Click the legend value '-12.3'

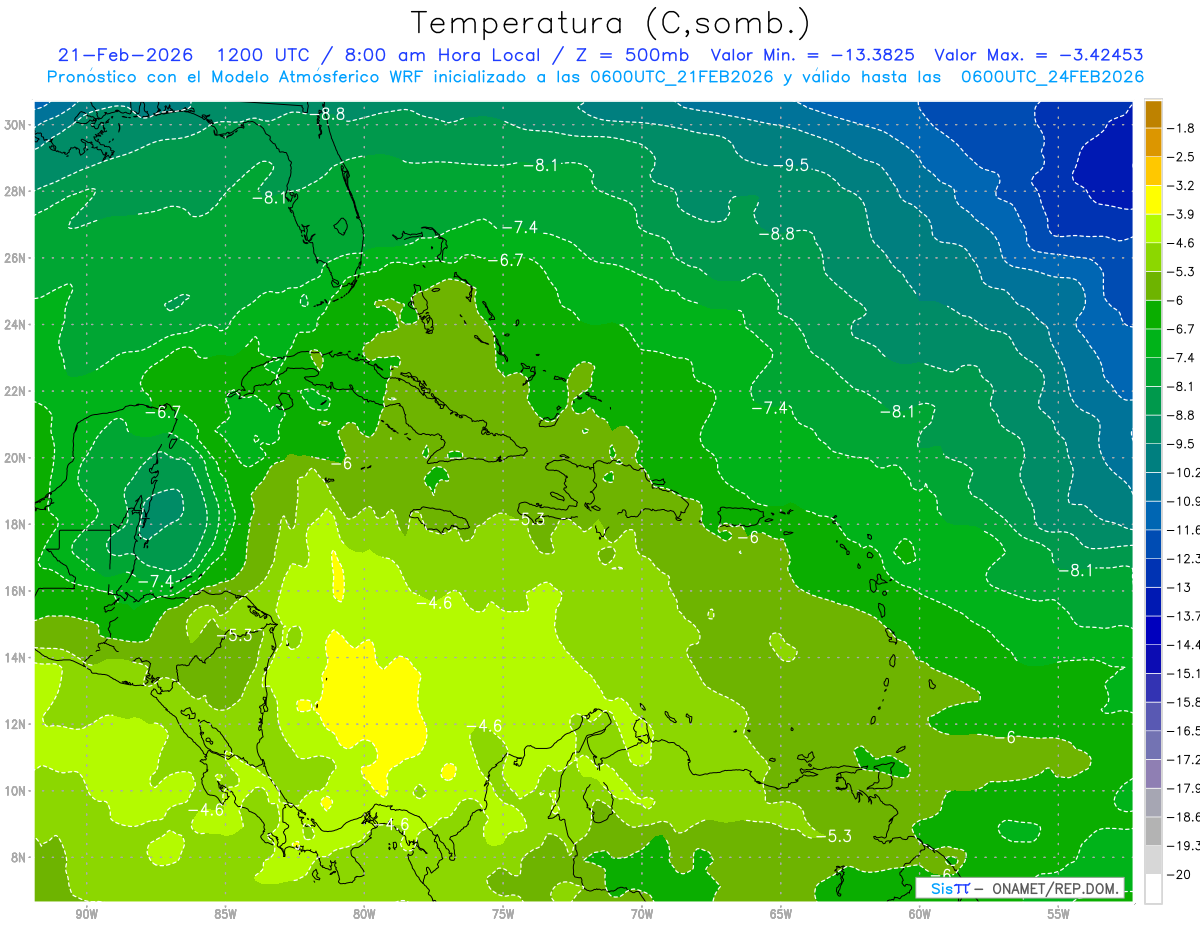(x=1183, y=558)
